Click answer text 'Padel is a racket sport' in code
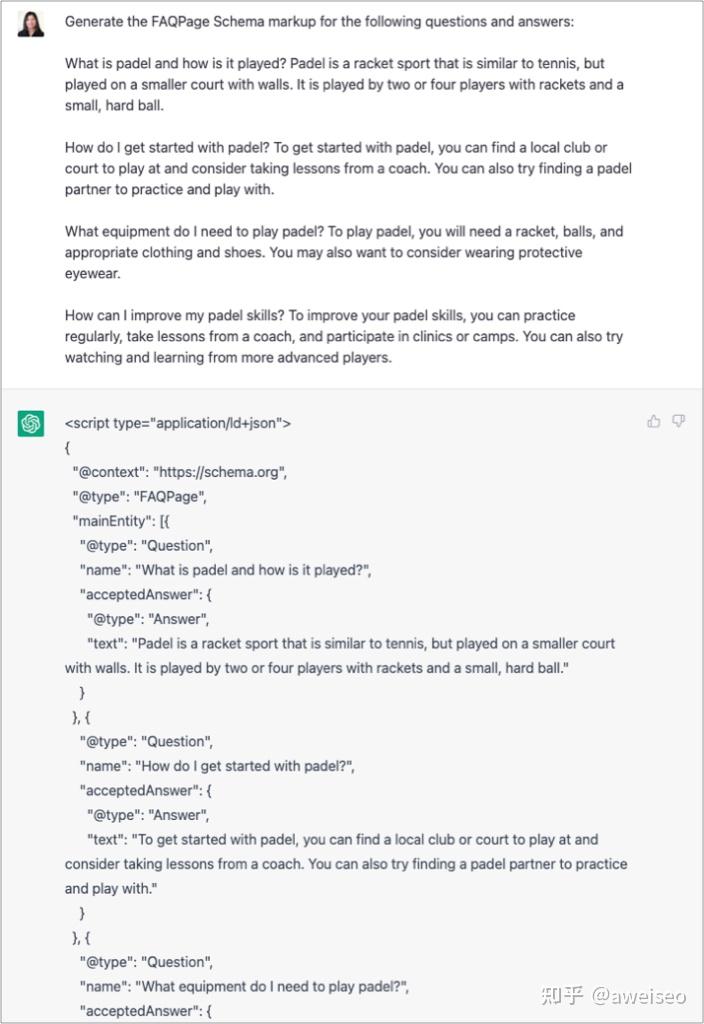The height and width of the screenshot is (1024, 704). pos(340,656)
